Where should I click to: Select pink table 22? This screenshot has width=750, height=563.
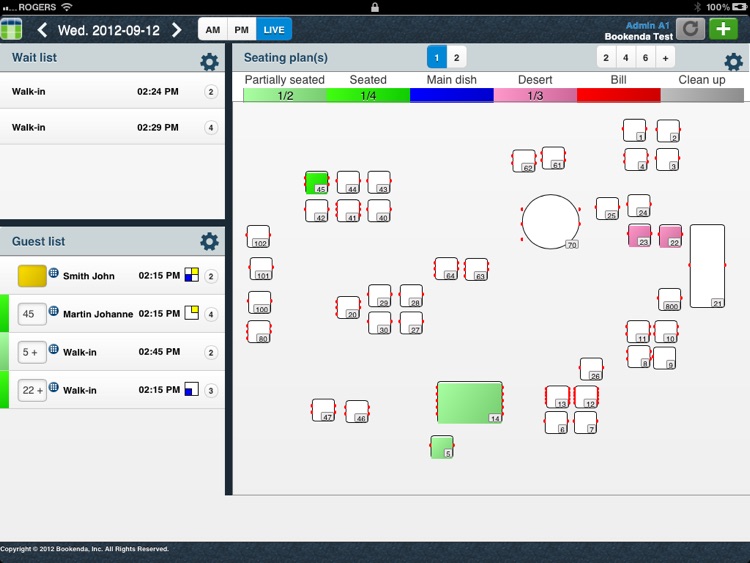(671, 236)
